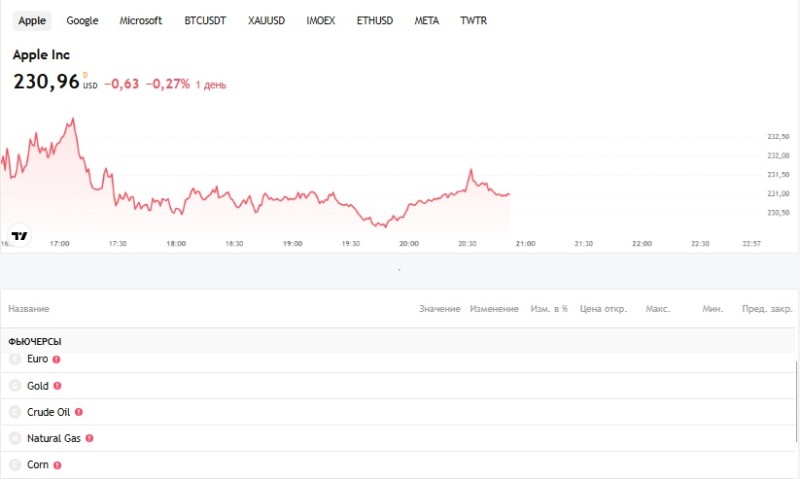Switch to the Google tab

82,21
